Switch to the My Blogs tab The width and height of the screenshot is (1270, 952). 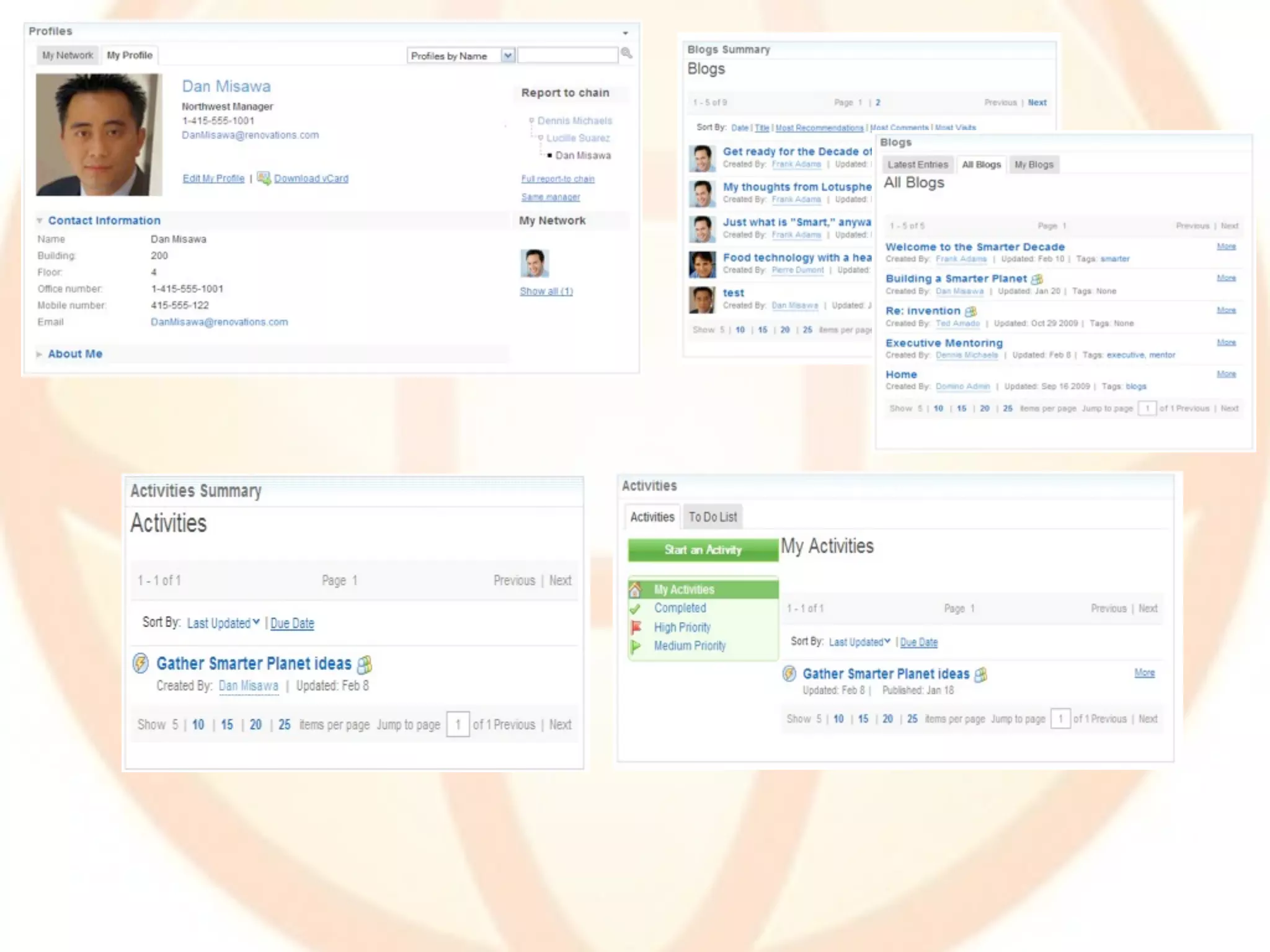(x=1033, y=164)
